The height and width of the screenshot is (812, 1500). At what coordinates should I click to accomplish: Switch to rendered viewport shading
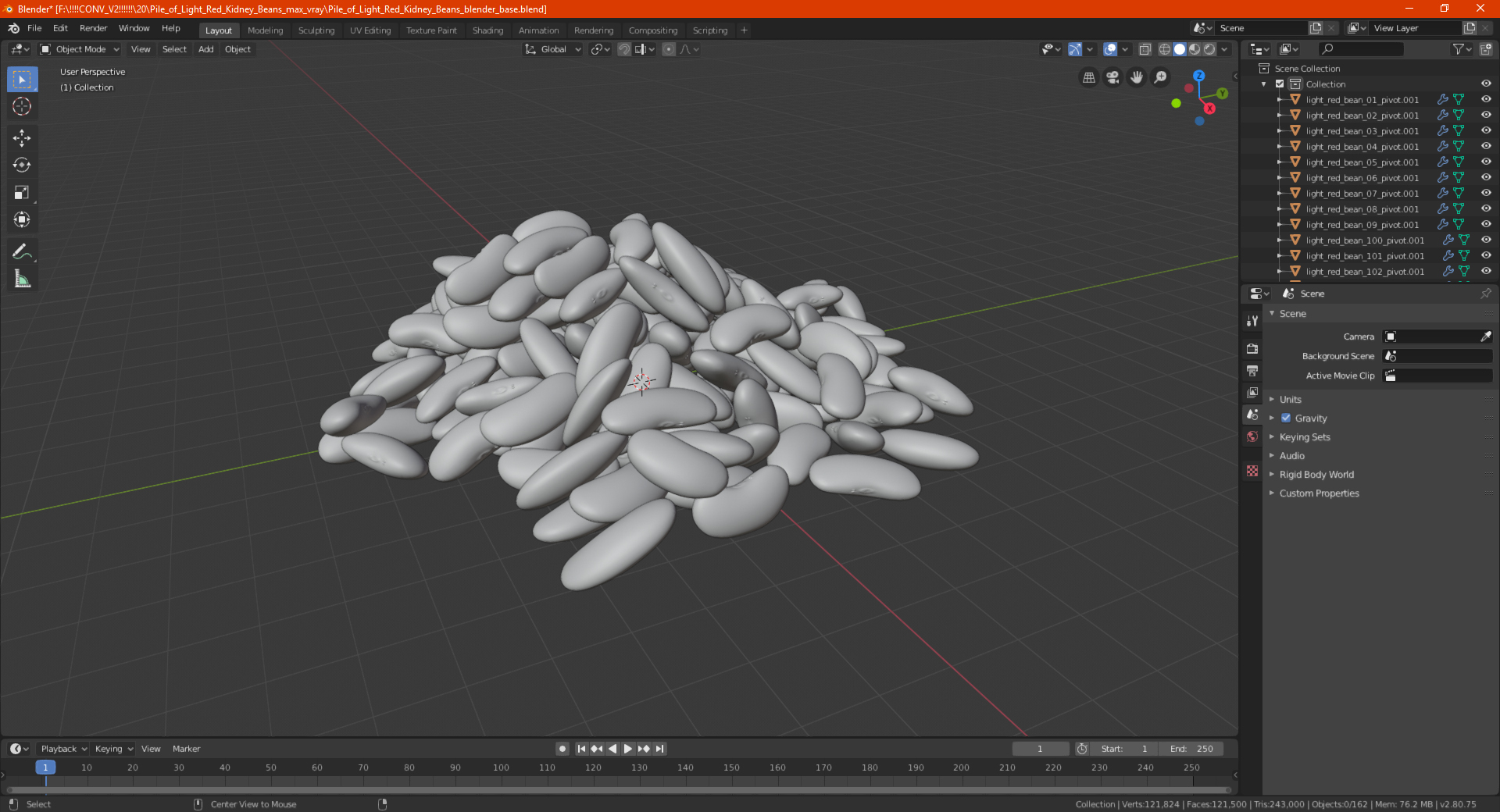[x=1209, y=49]
